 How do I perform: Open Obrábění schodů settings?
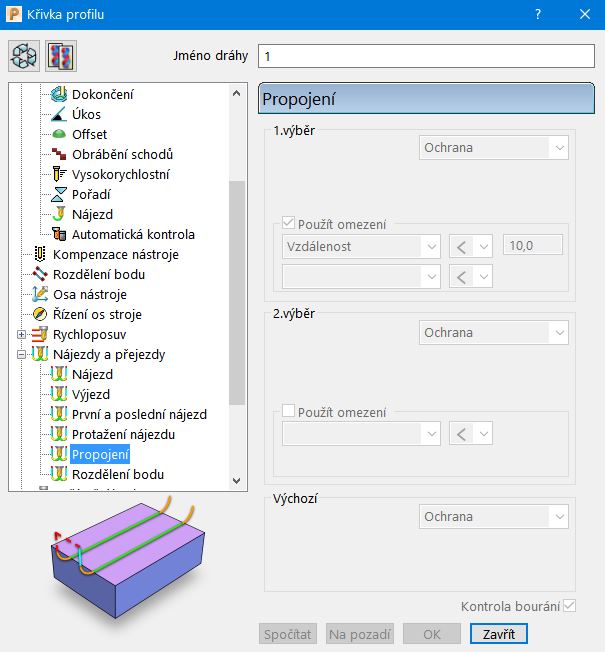[122, 154]
